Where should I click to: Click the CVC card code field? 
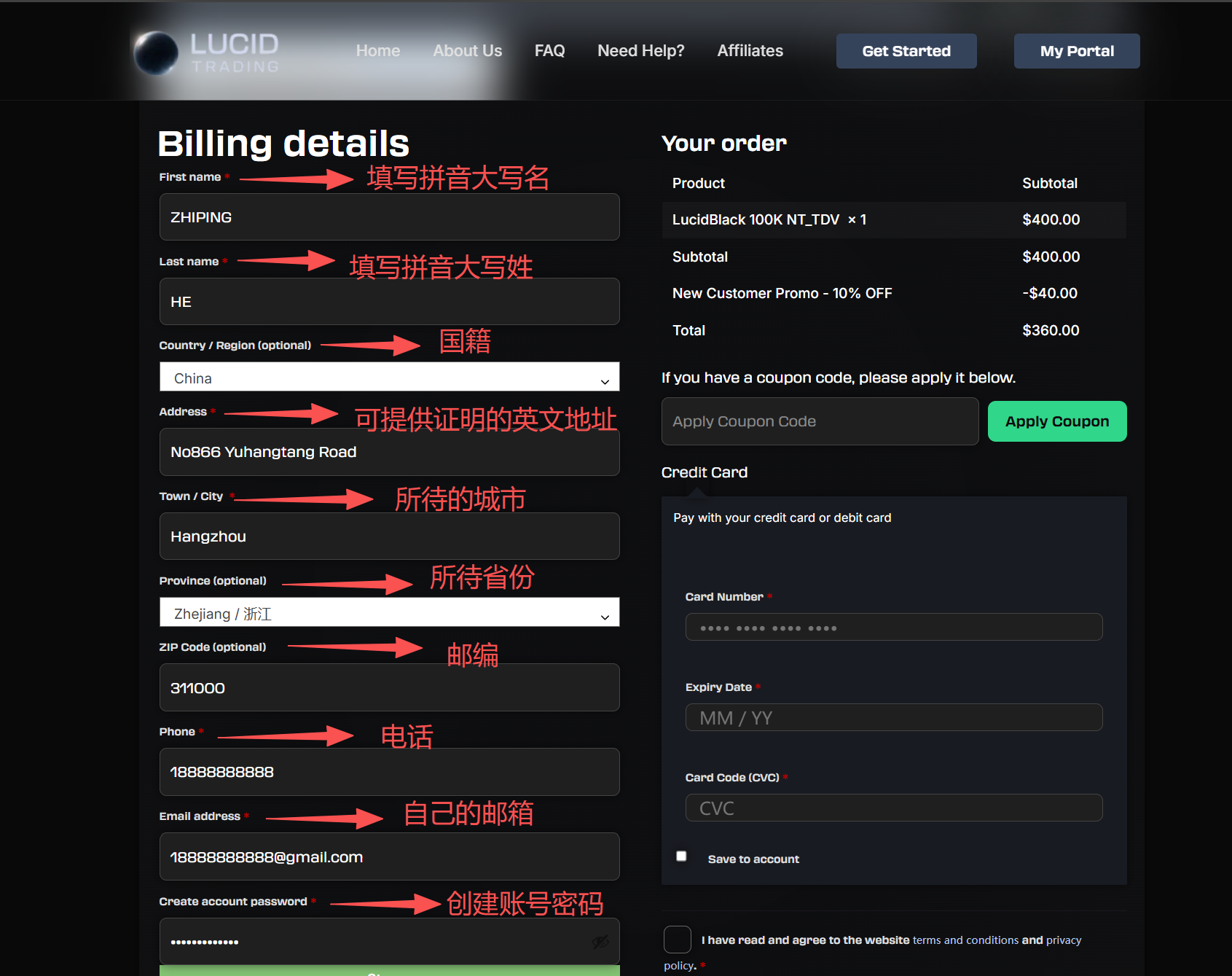[893, 808]
